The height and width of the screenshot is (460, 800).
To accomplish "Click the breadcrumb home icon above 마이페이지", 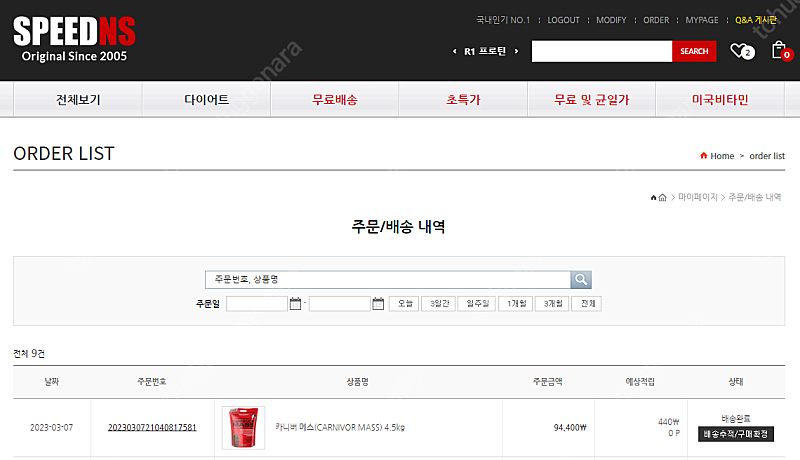I will point(662,198).
